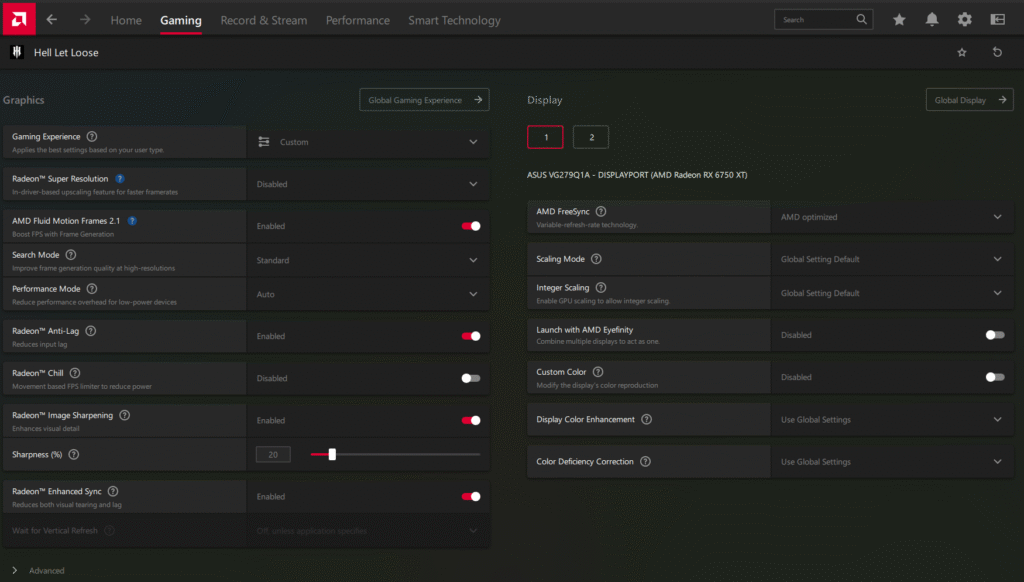Open the Integer Scaling dropdown
The image size is (1024, 582).
coord(892,293)
